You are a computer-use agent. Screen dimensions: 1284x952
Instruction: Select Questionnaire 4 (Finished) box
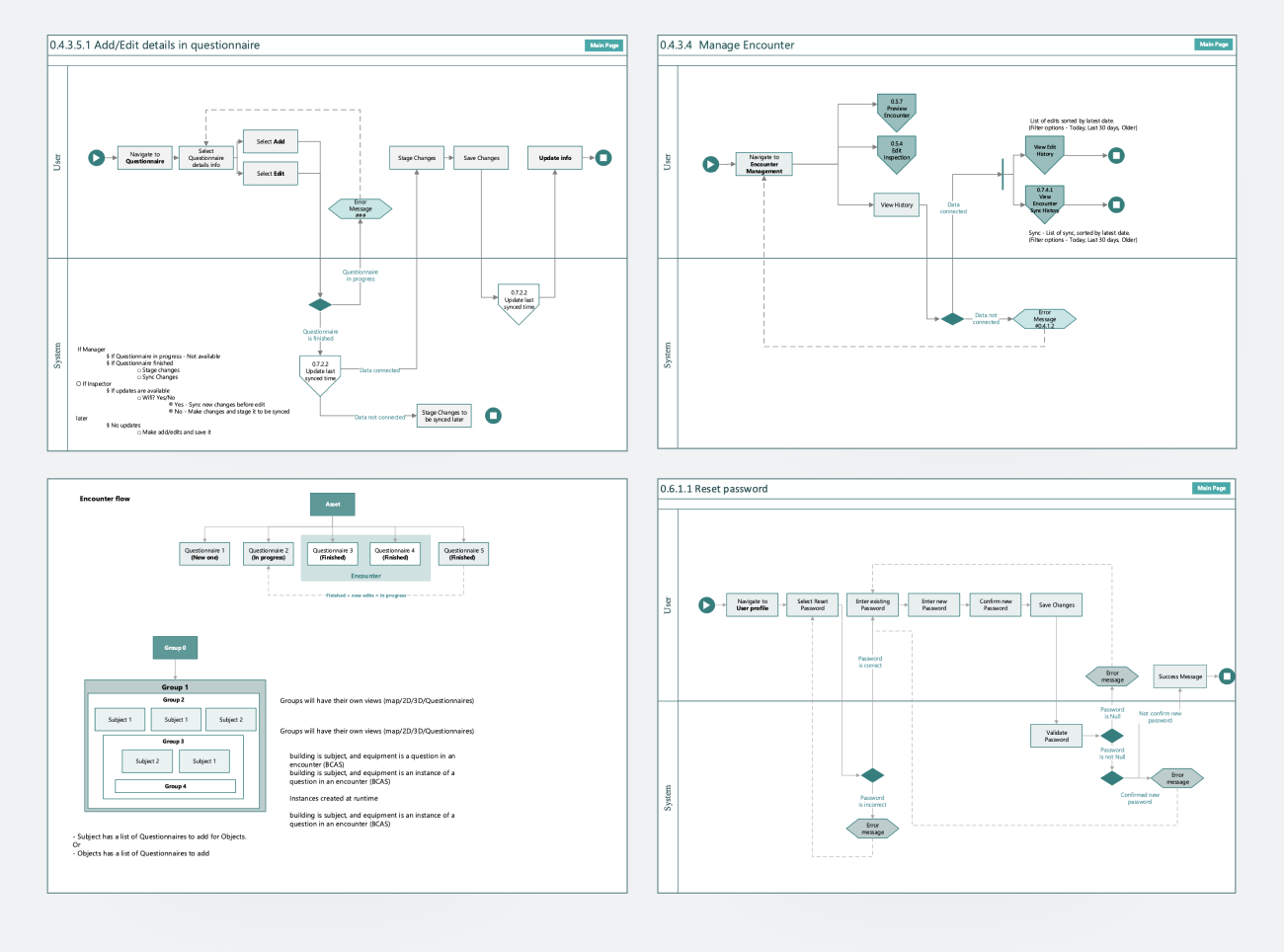[x=395, y=554]
